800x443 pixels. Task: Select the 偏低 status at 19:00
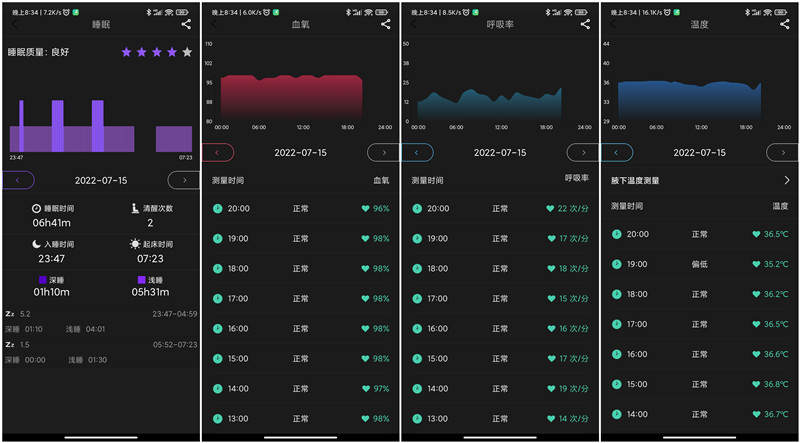click(699, 264)
